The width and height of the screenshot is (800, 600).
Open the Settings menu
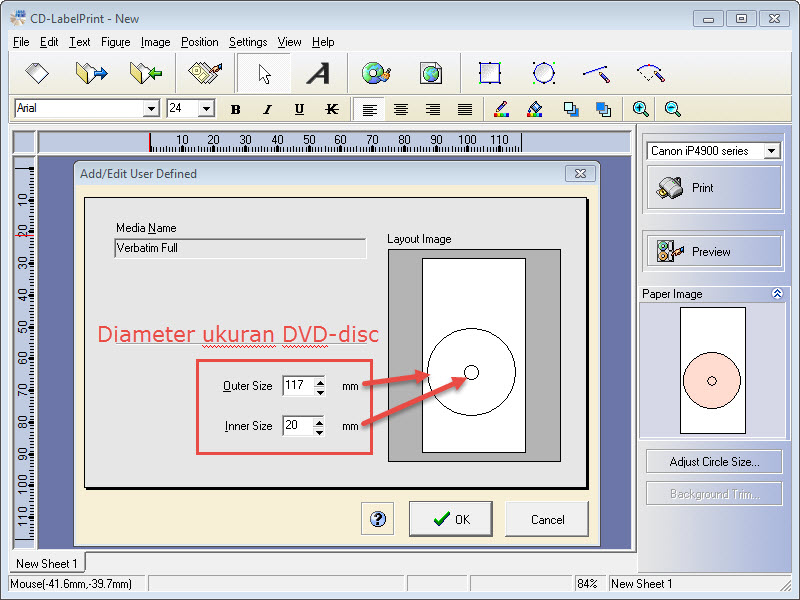pos(248,42)
